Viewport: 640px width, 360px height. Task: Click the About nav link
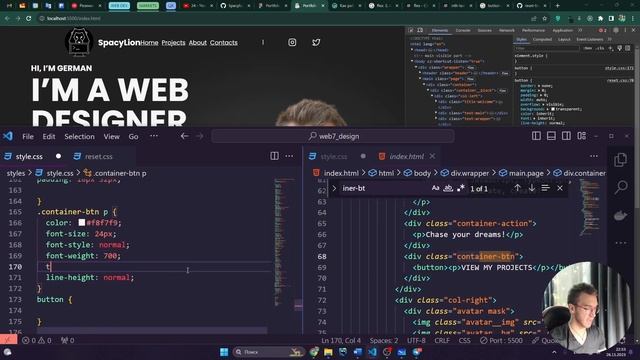coord(198,42)
